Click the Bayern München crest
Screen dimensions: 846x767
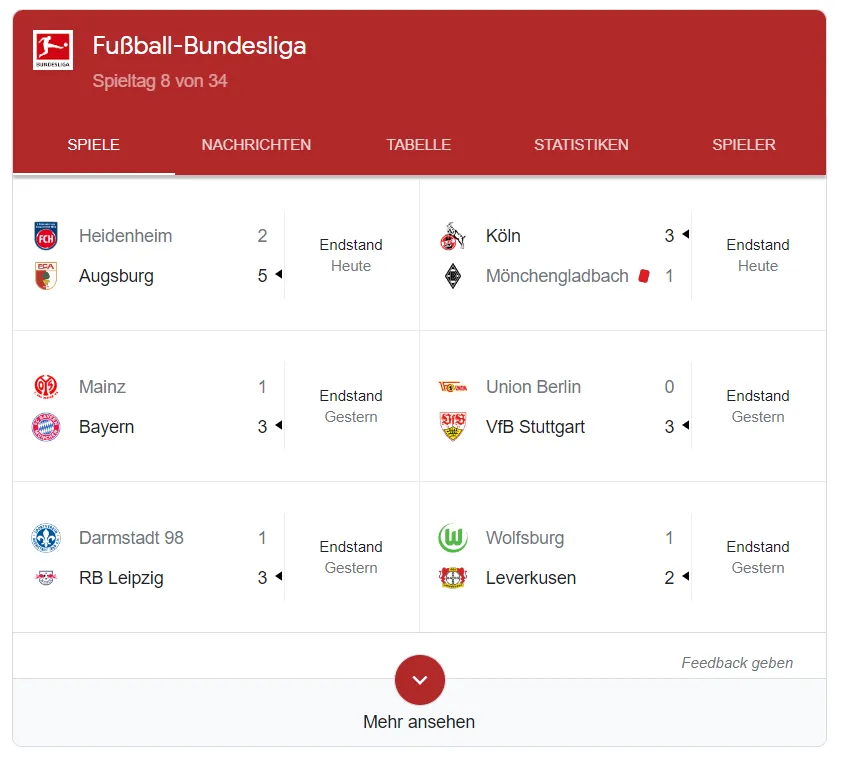click(x=46, y=427)
